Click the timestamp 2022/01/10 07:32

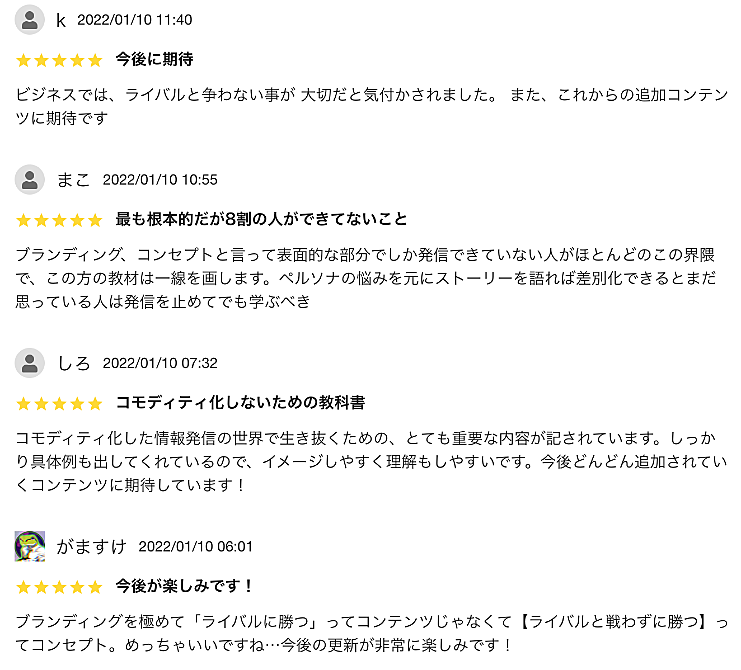point(160,363)
